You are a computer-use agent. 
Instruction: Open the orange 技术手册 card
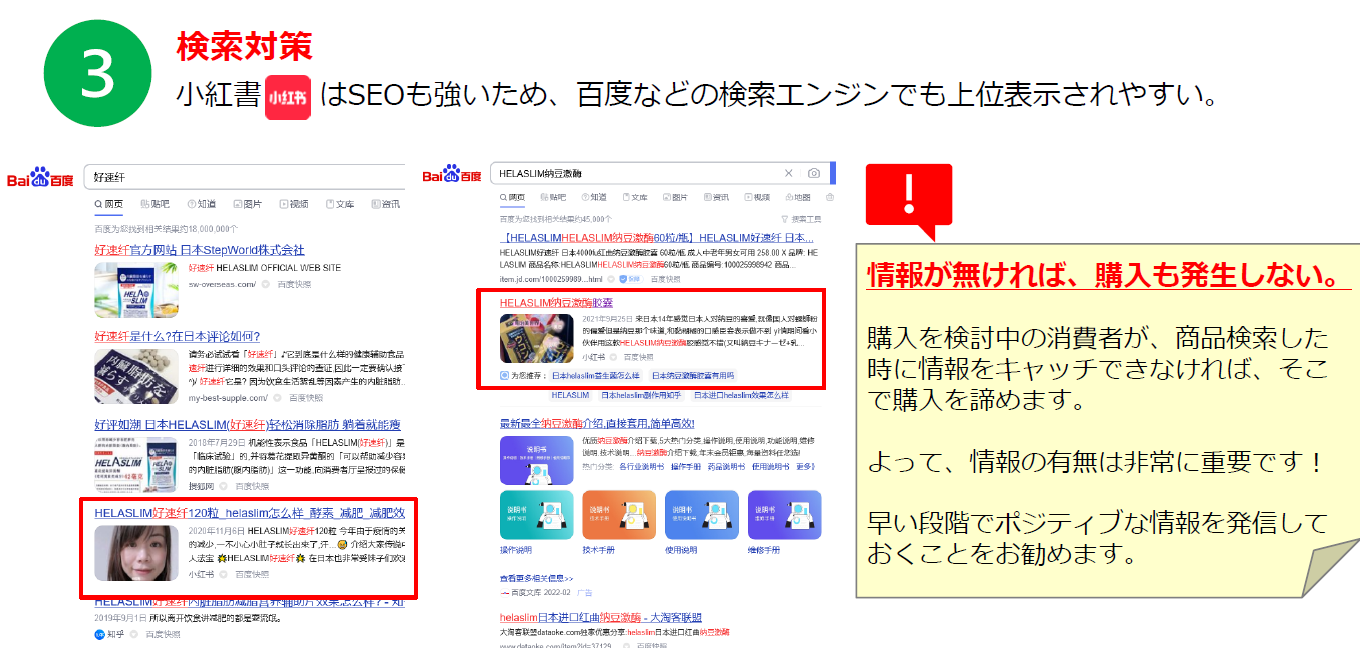[x=619, y=515]
